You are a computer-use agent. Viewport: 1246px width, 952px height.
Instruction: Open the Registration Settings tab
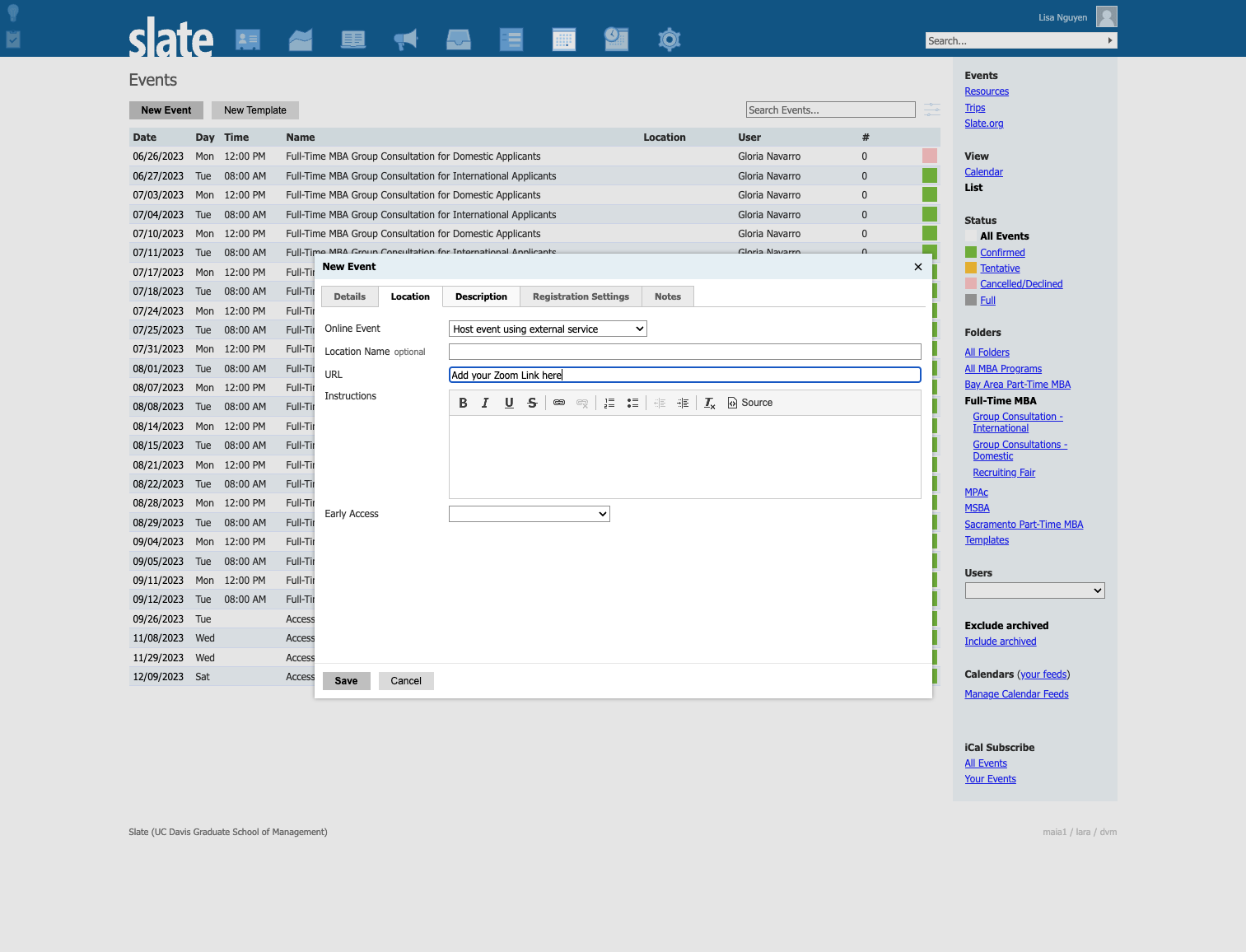tap(581, 296)
